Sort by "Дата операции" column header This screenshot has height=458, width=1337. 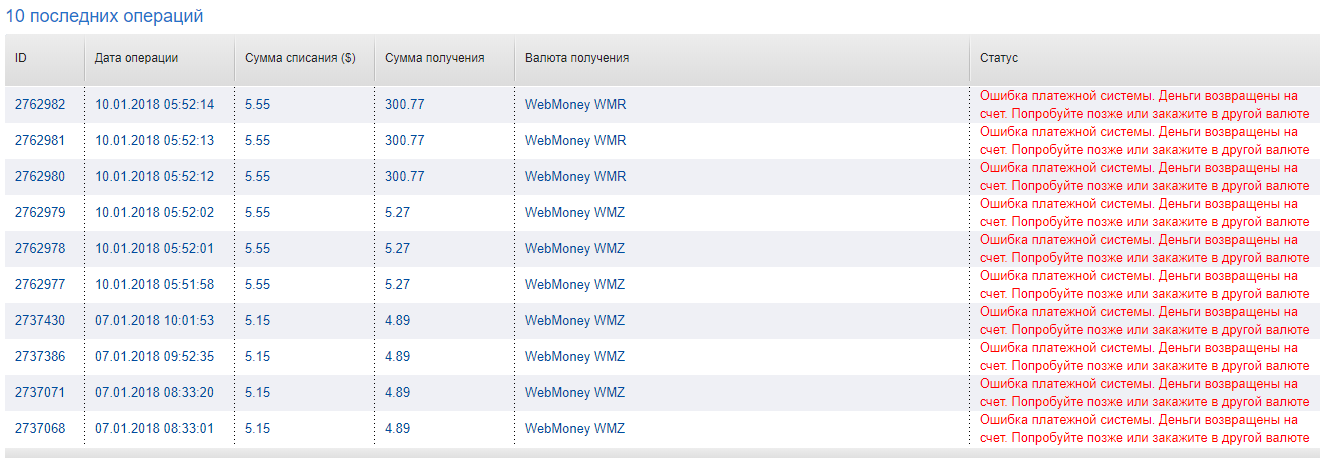tap(136, 58)
